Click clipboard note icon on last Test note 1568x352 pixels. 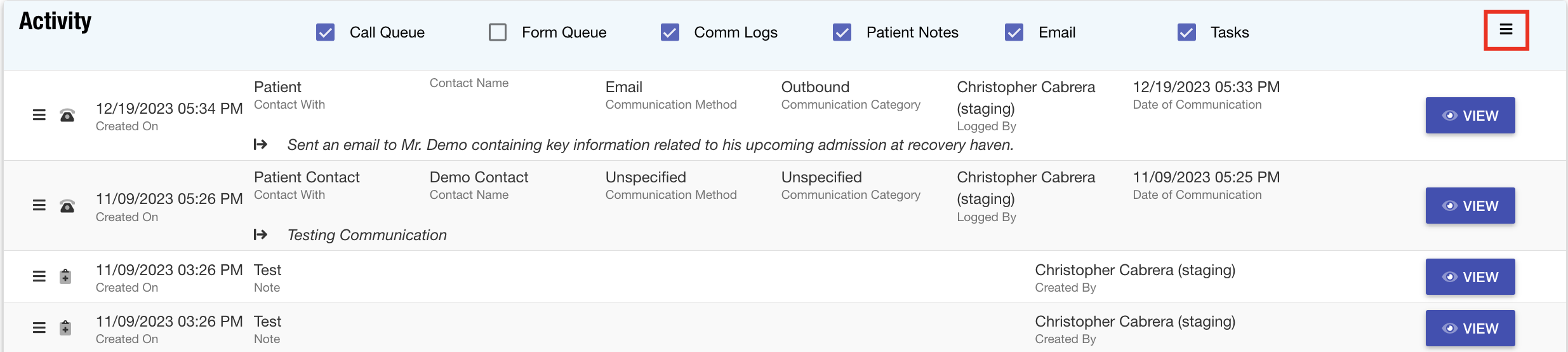point(65,328)
